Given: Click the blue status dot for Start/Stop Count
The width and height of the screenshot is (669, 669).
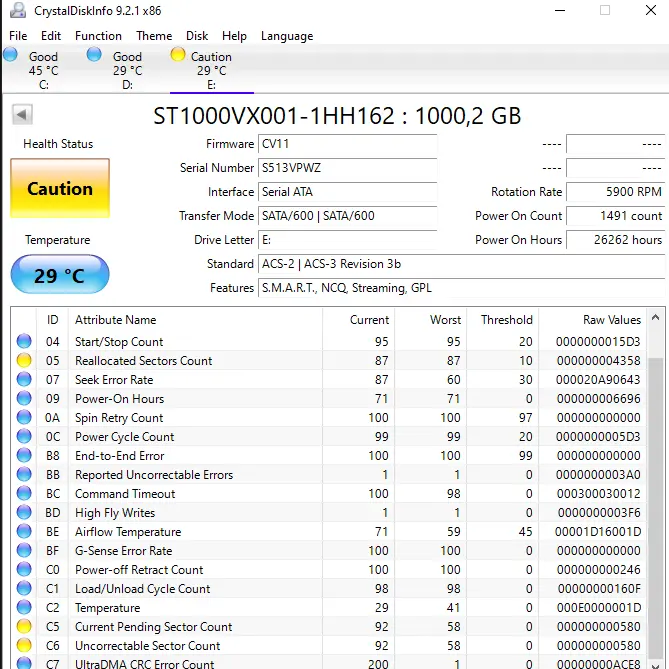Looking at the screenshot, I should 24,341.
